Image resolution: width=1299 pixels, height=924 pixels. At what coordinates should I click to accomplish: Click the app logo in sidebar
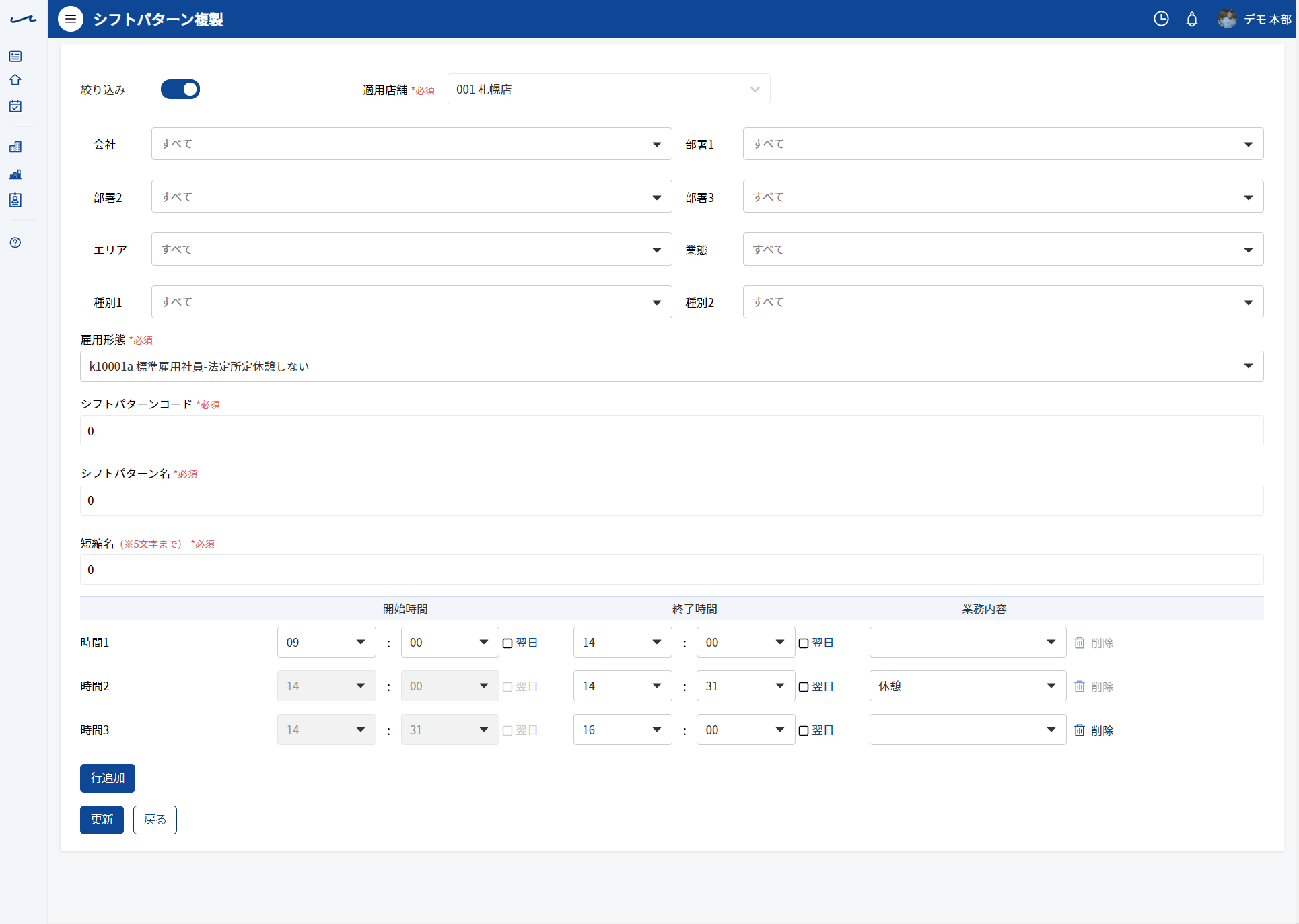[x=24, y=20]
